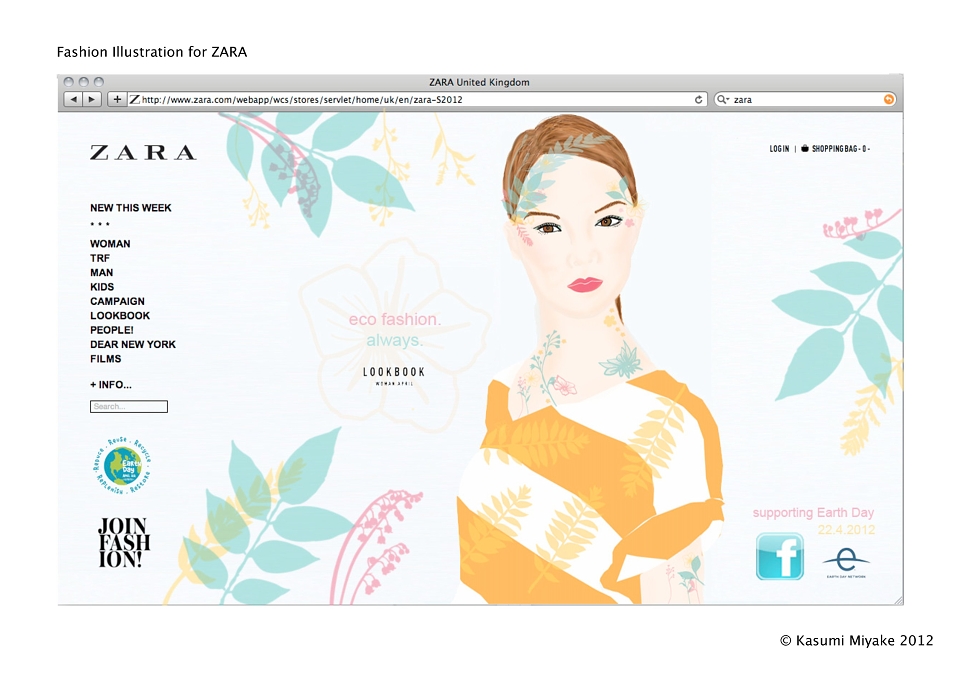Click the supporting Earth Day text
Viewport: 960px width, 679px height.
click(813, 512)
